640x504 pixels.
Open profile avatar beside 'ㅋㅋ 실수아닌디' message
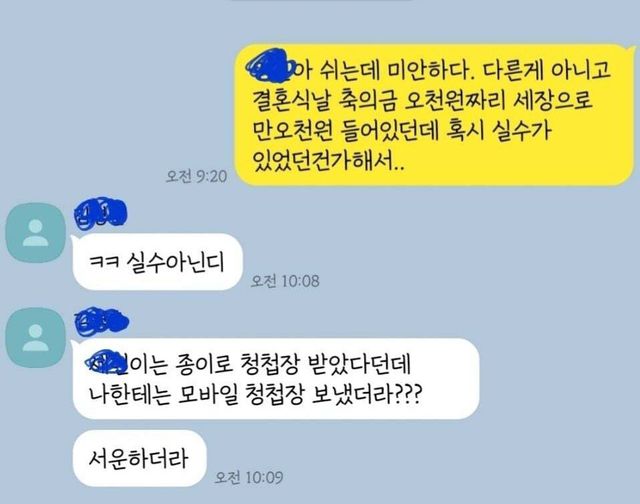tap(36, 233)
